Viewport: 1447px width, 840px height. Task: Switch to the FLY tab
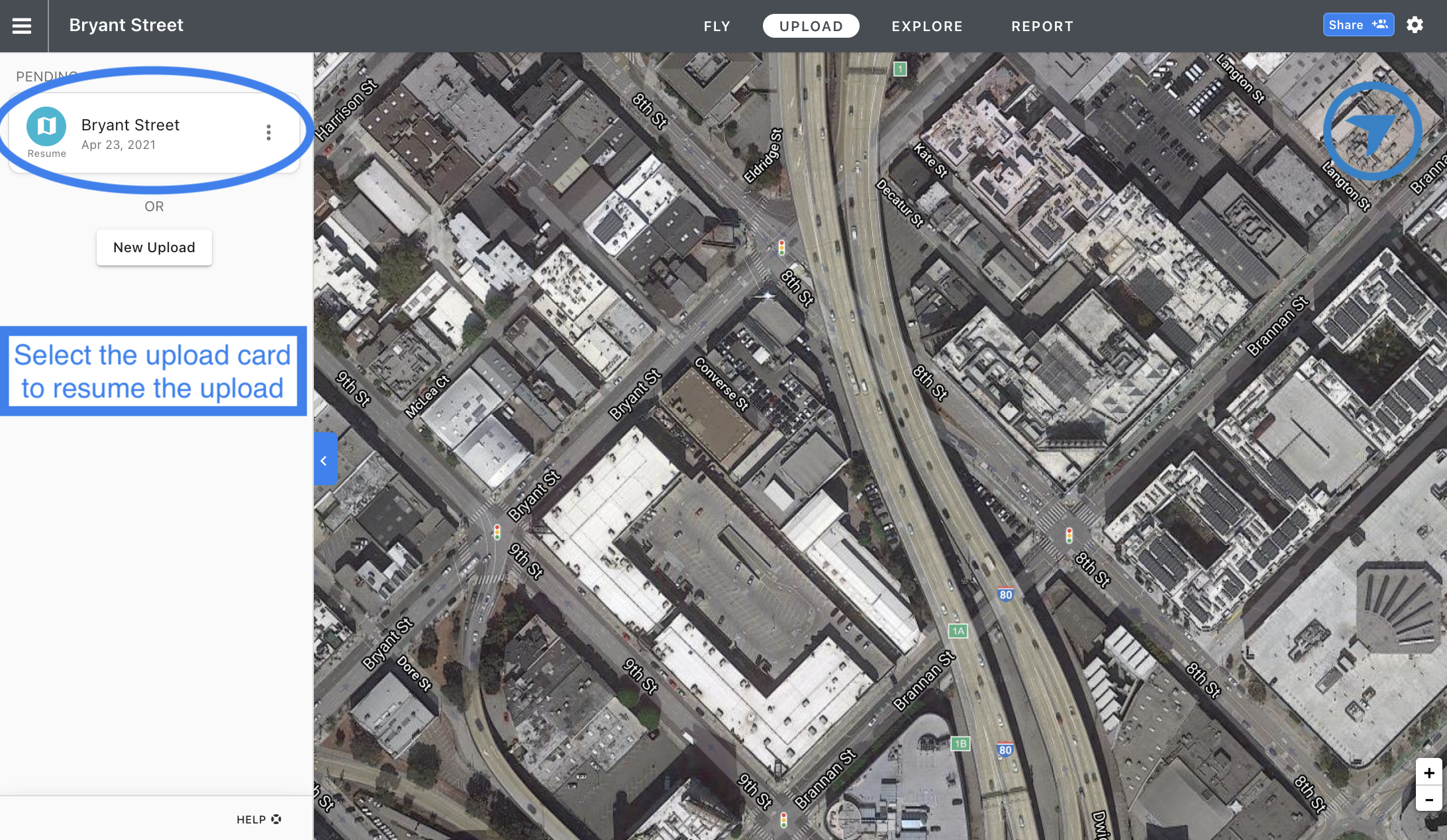717,26
